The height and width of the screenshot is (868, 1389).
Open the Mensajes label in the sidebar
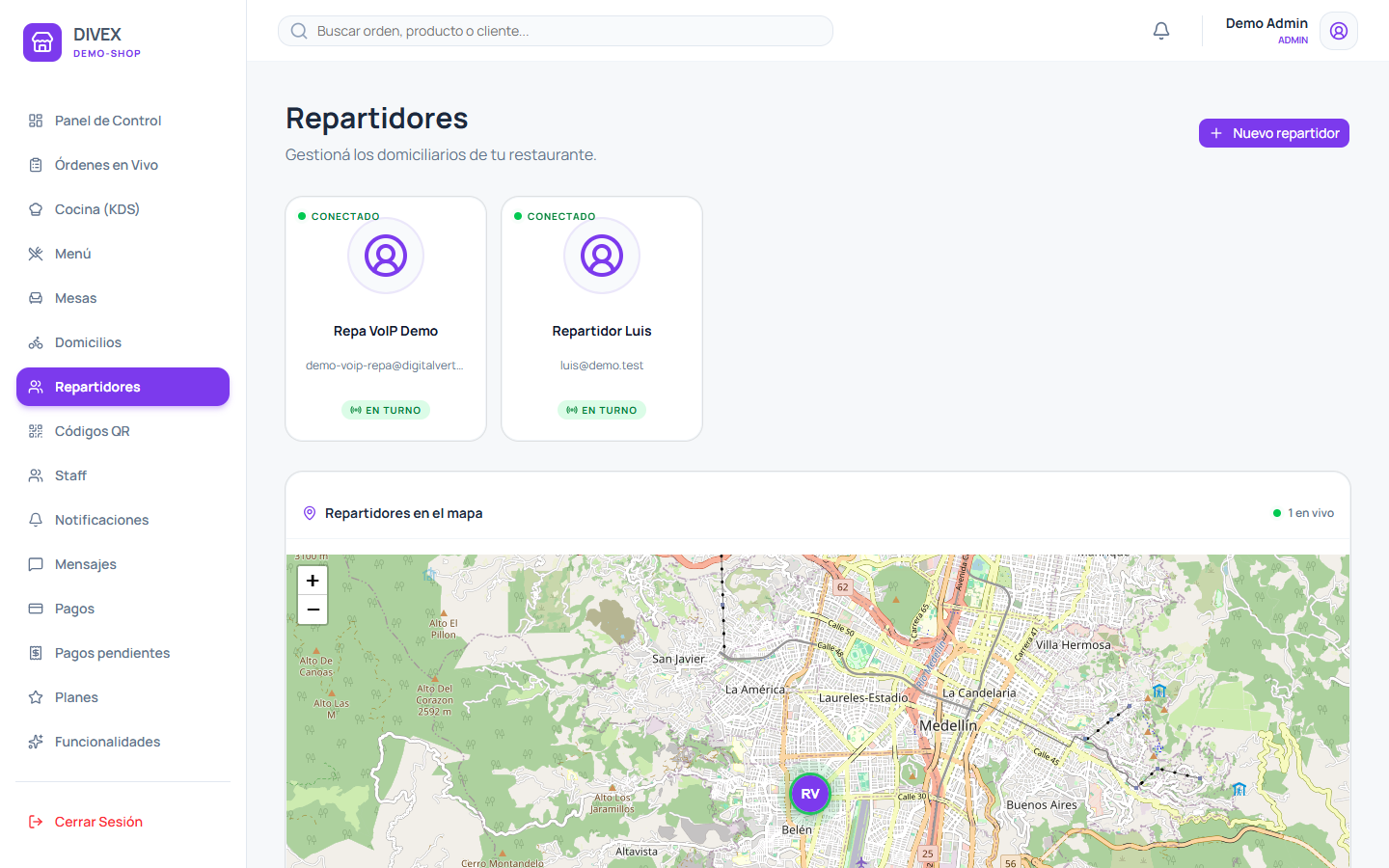coord(85,564)
